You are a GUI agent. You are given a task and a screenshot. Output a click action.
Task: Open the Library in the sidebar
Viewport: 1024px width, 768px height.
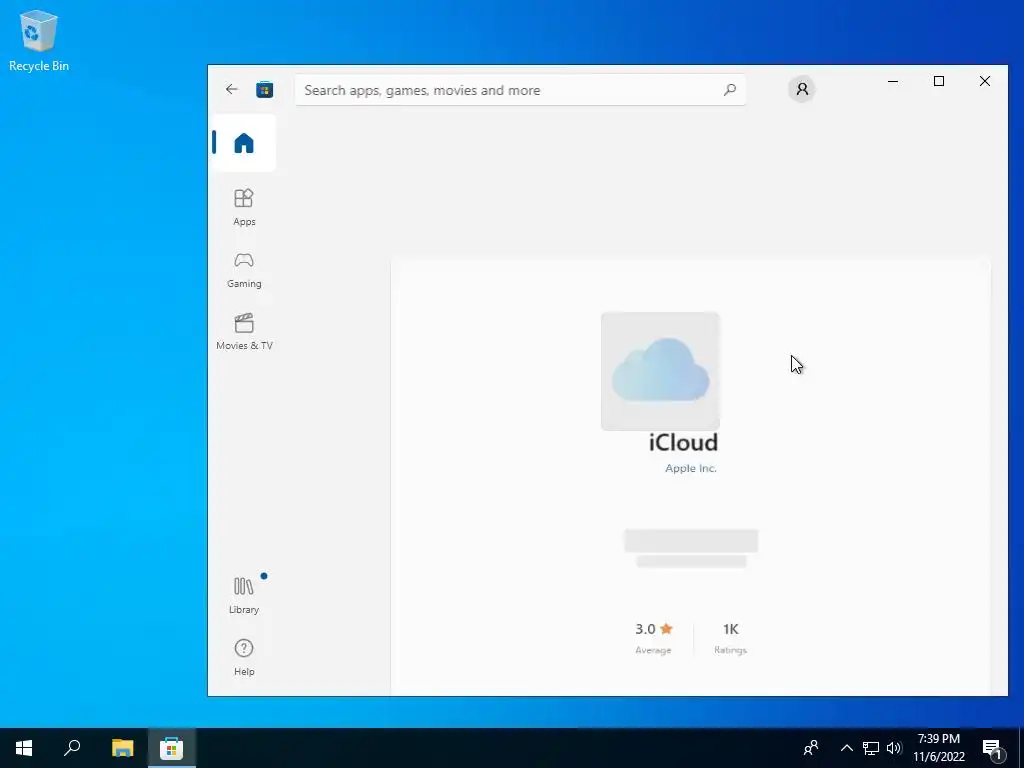pos(244,595)
